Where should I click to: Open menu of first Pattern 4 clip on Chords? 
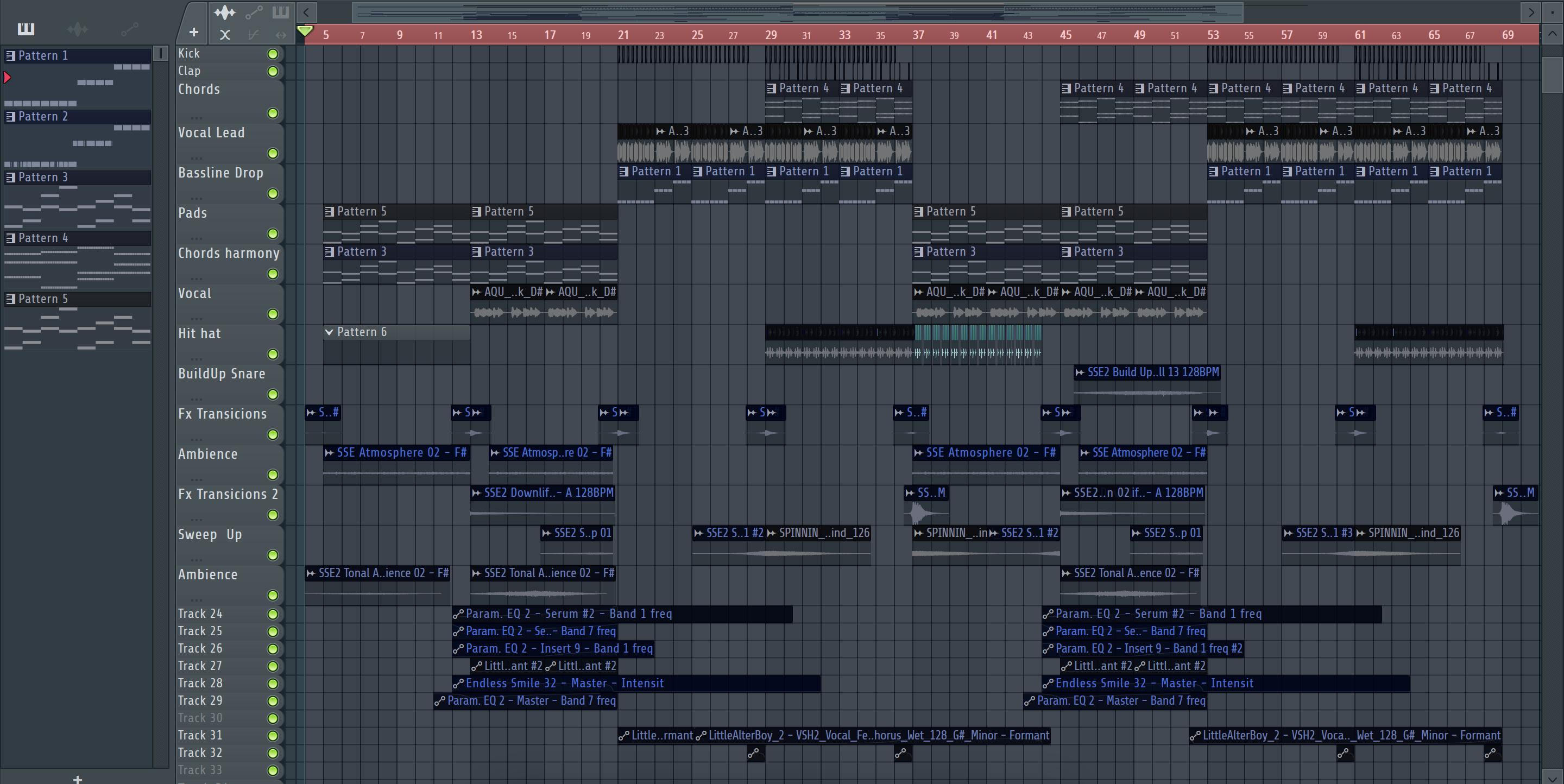[771, 88]
